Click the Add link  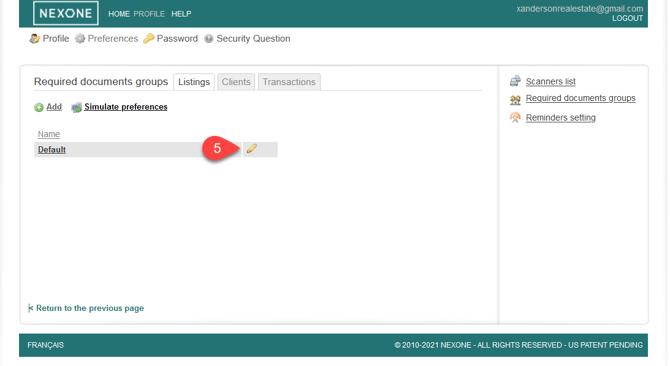pos(54,107)
